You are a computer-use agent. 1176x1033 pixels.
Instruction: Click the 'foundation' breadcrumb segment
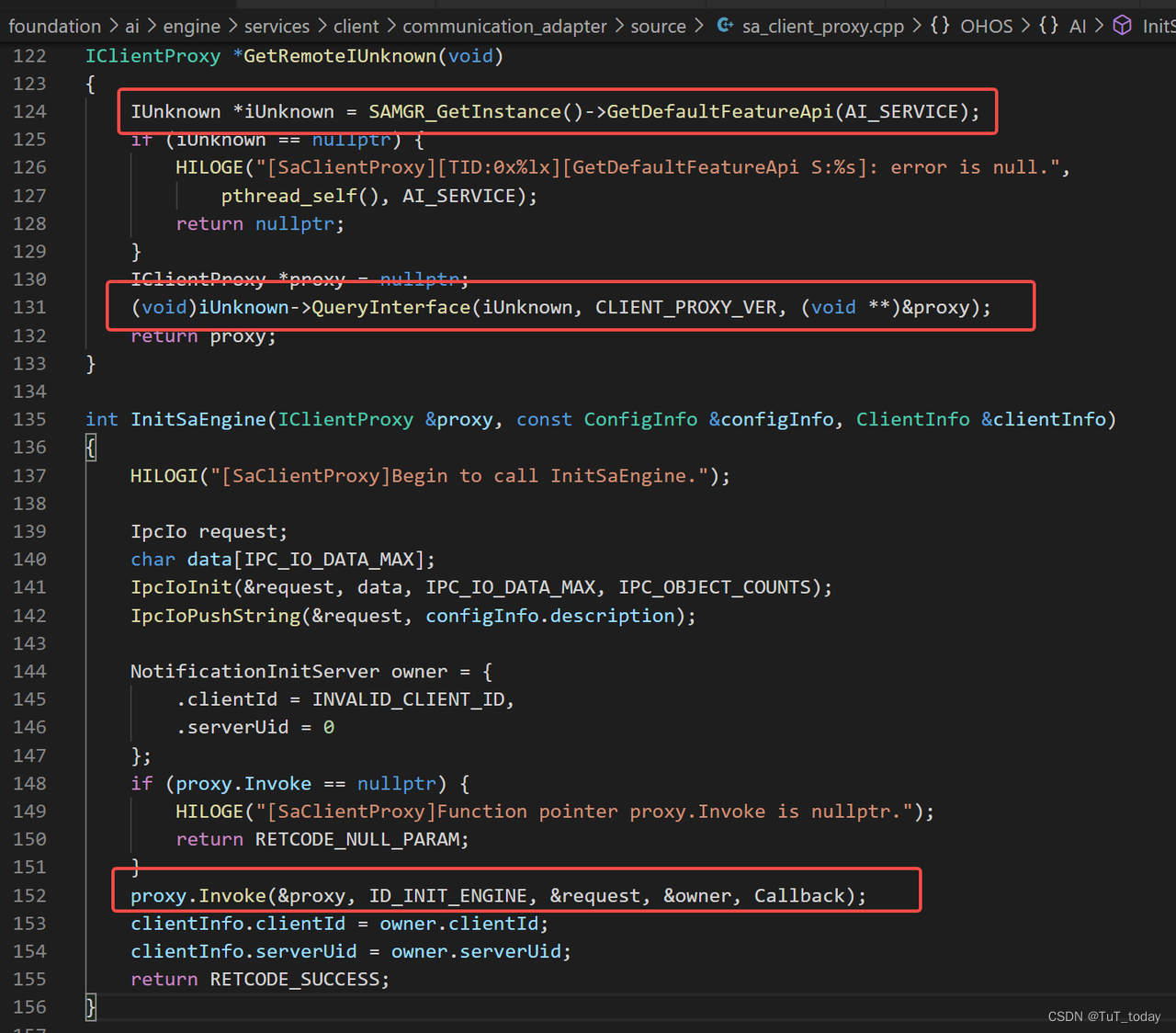tap(54, 27)
